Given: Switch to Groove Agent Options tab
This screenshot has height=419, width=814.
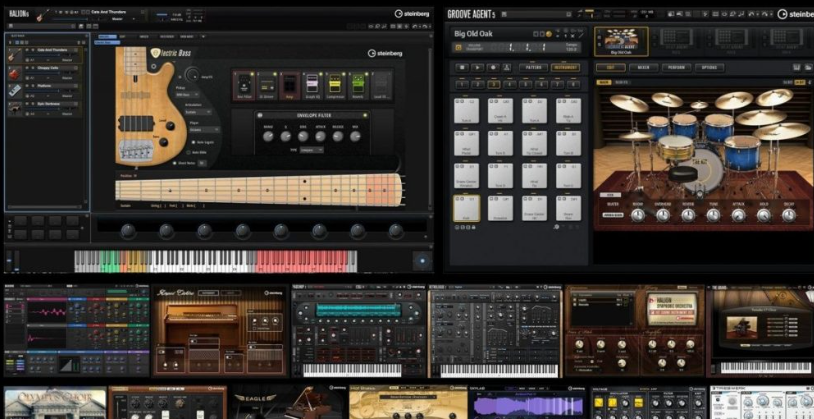Looking at the screenshot, I should coord(710,67).
